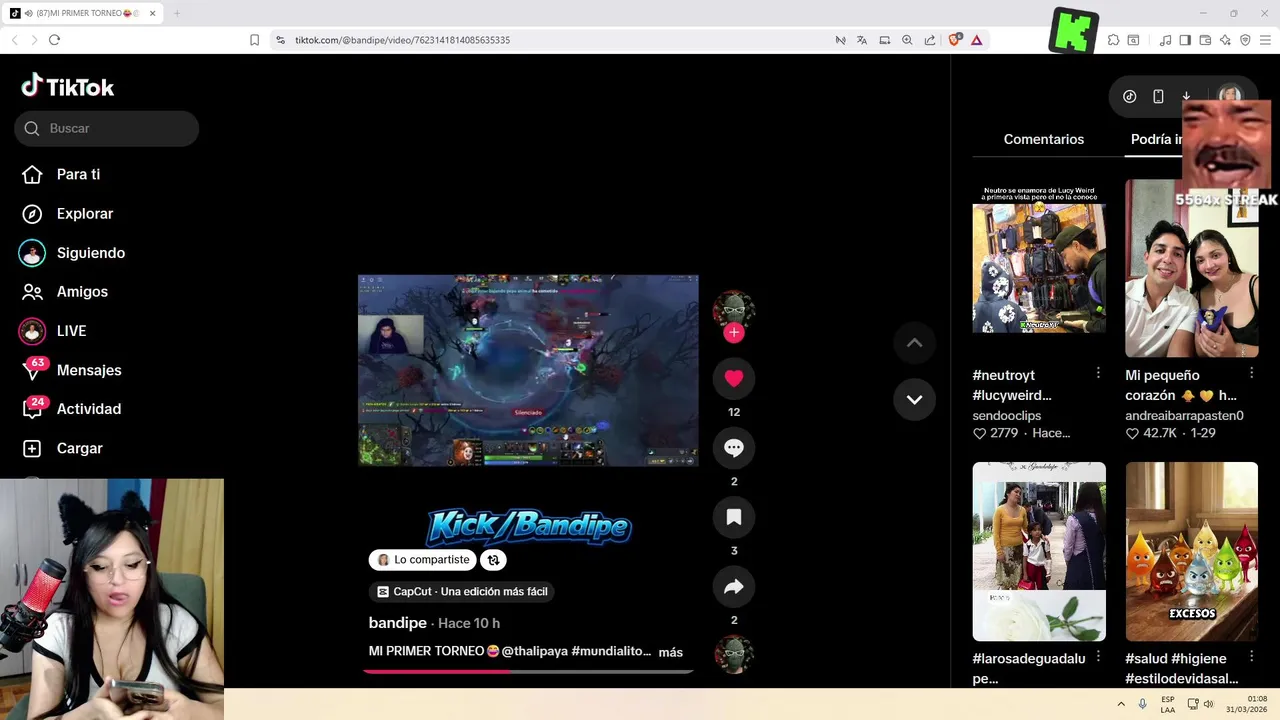Open the EXCESOS recommended video thumbnail
The width and height of the screenshot is (1280, 720).
[1191, 551]
